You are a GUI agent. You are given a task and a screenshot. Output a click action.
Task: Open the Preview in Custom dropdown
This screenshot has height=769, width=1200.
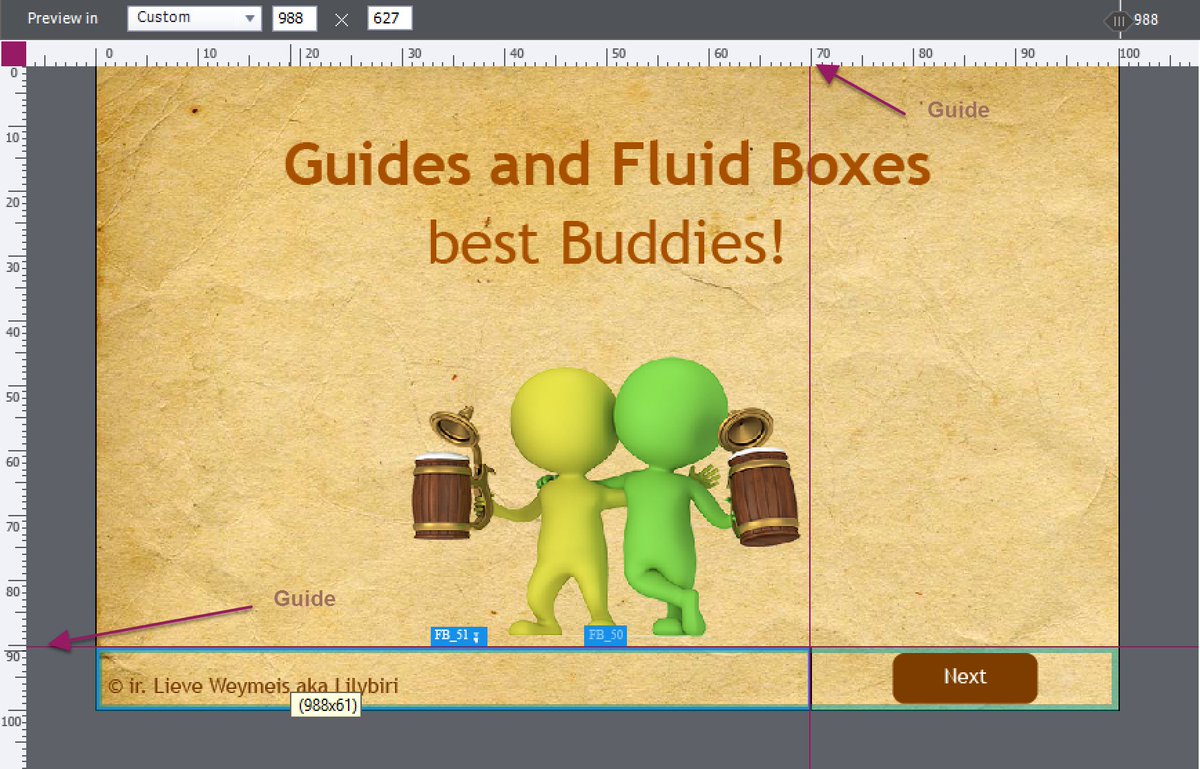(x=195, y=18)
